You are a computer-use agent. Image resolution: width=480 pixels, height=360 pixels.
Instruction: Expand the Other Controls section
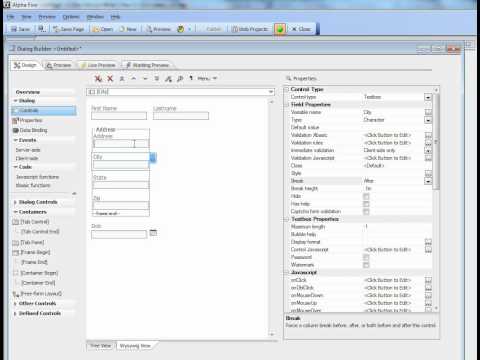tap(15, 304)
